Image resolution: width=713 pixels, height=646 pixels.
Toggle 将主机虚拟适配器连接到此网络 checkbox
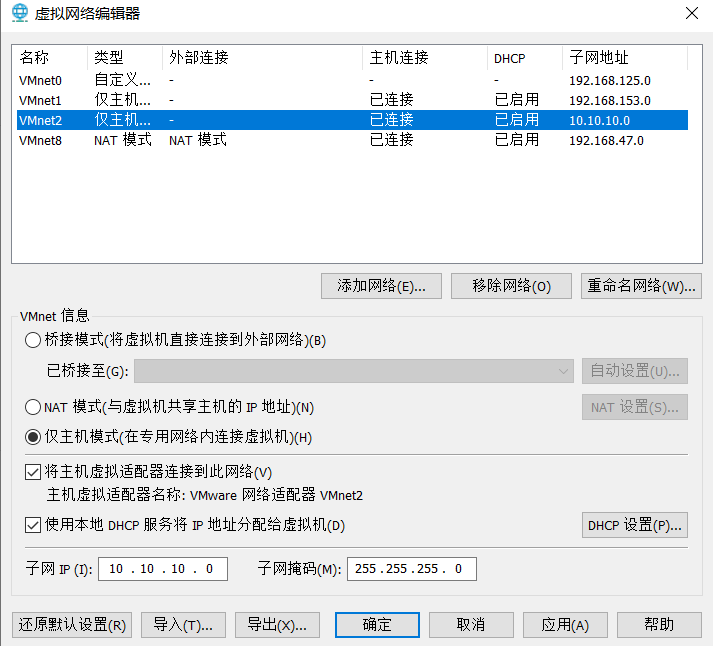[33, 472]
